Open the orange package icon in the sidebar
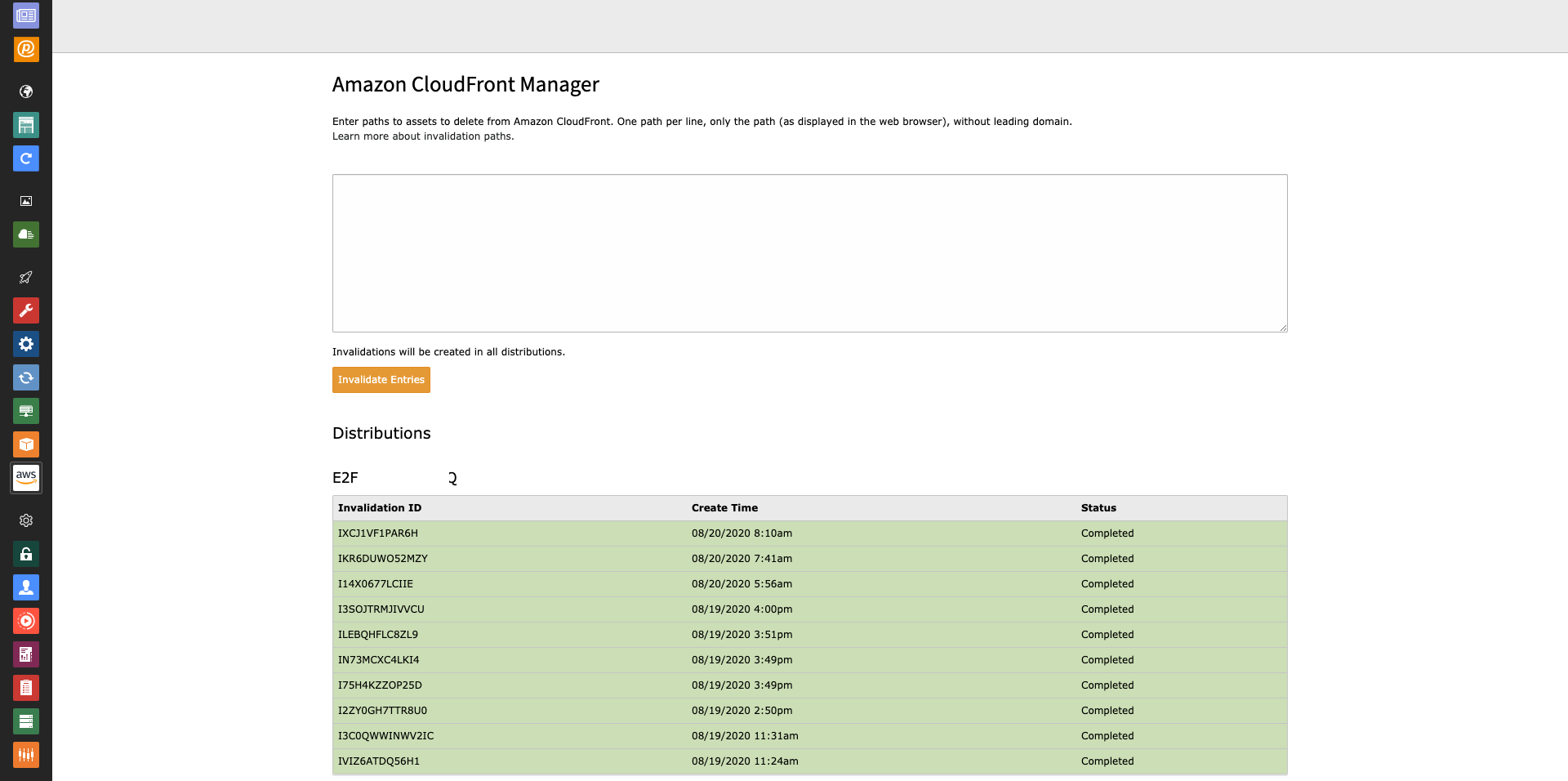 [26, 444]
